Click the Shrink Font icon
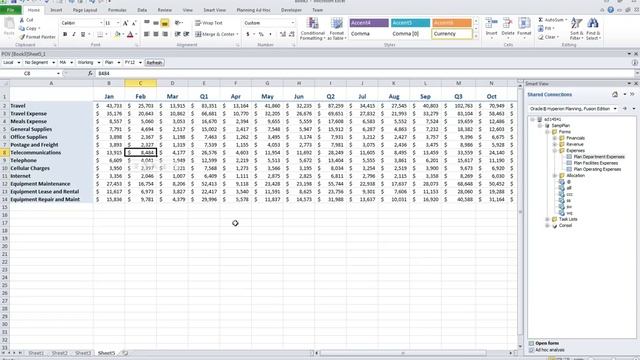 (x=134, y=23)
